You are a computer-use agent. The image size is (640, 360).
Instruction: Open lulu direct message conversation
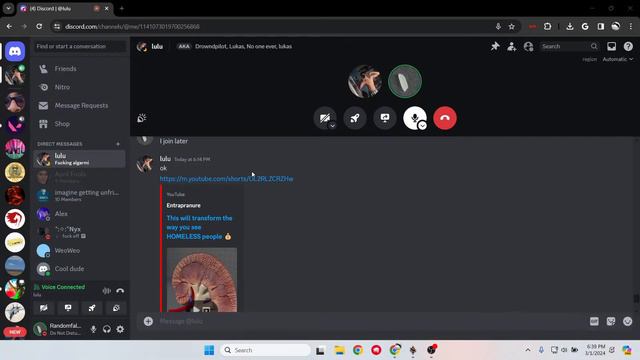point(79,159)
